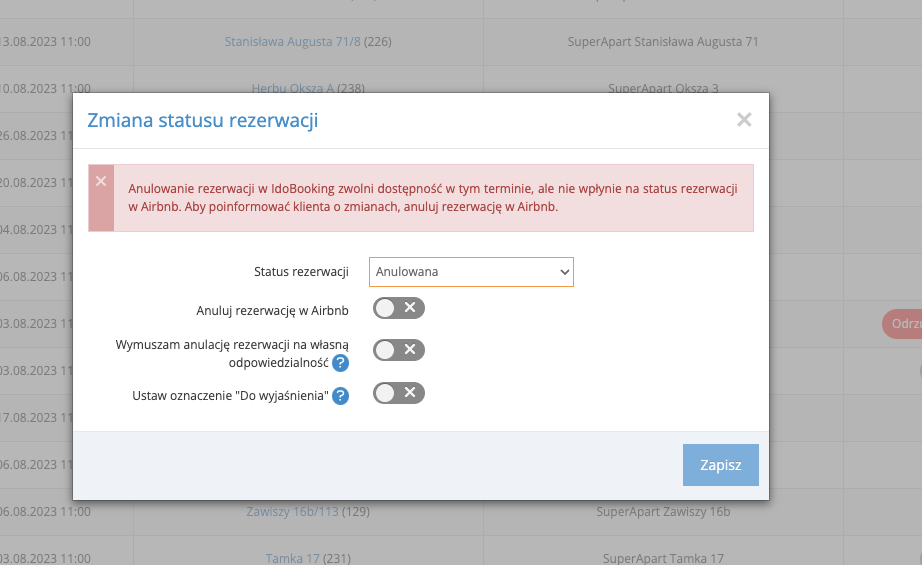
Task: Open Stanisława Augusta 71/8 link
Action: pos(293,42)
